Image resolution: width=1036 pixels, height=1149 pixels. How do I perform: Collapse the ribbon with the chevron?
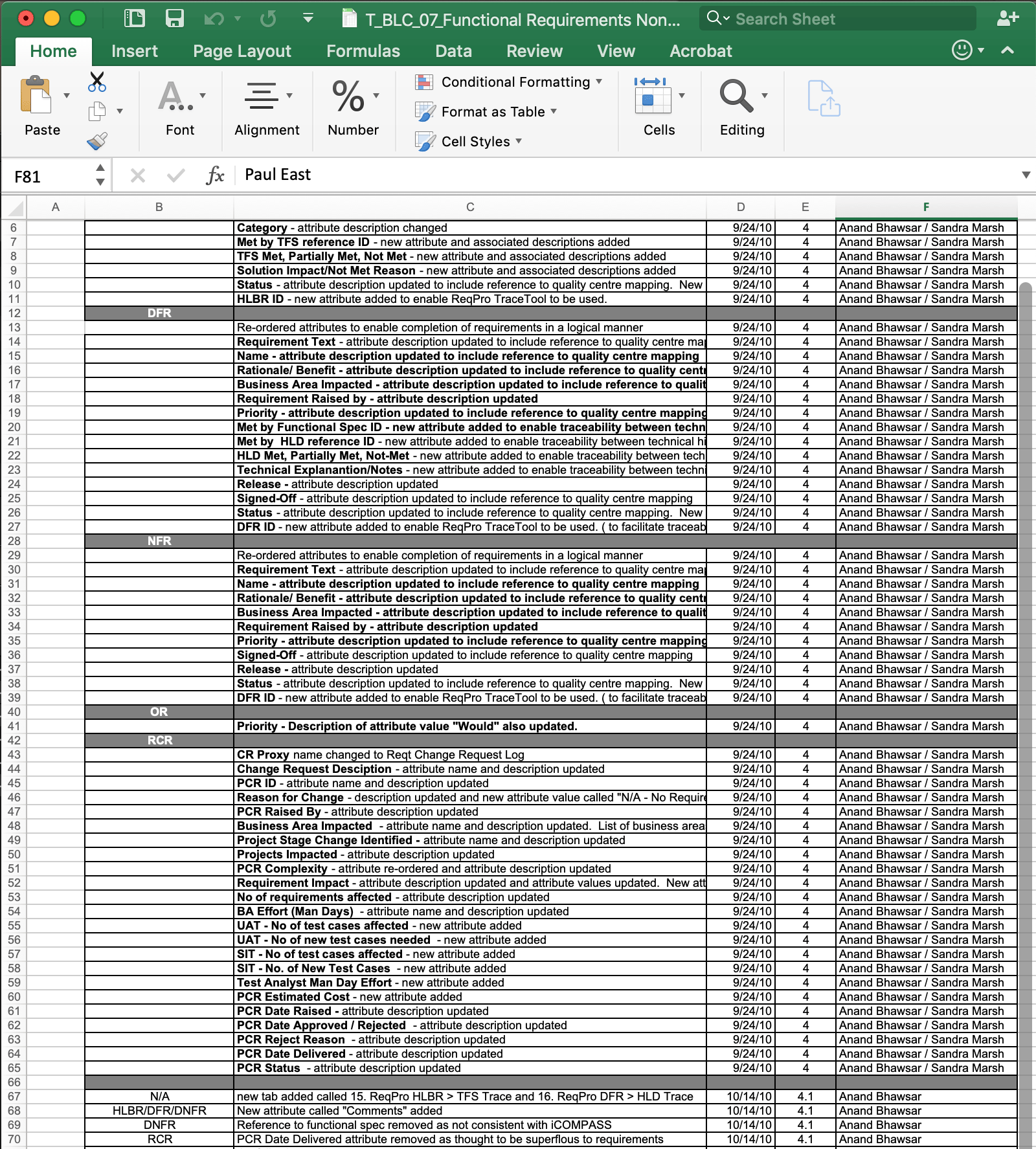coord(1006,49)
